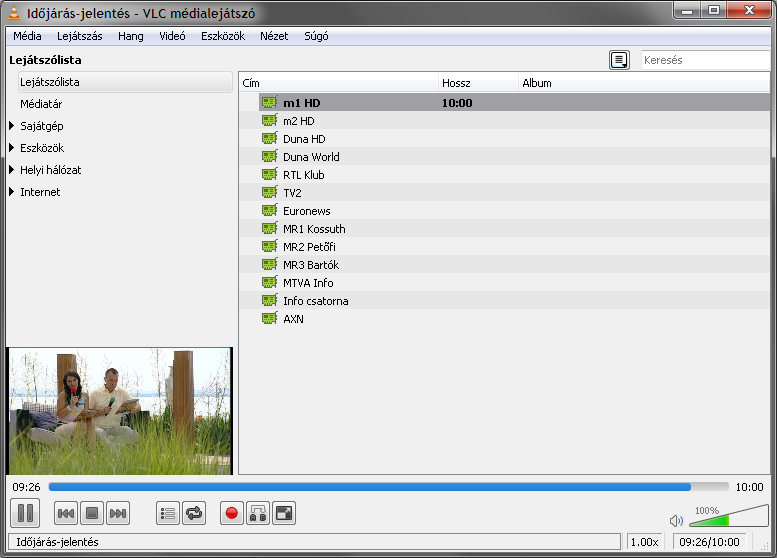Sort playlist by the Album column header
777x558 pixels.
pos(644,83)
